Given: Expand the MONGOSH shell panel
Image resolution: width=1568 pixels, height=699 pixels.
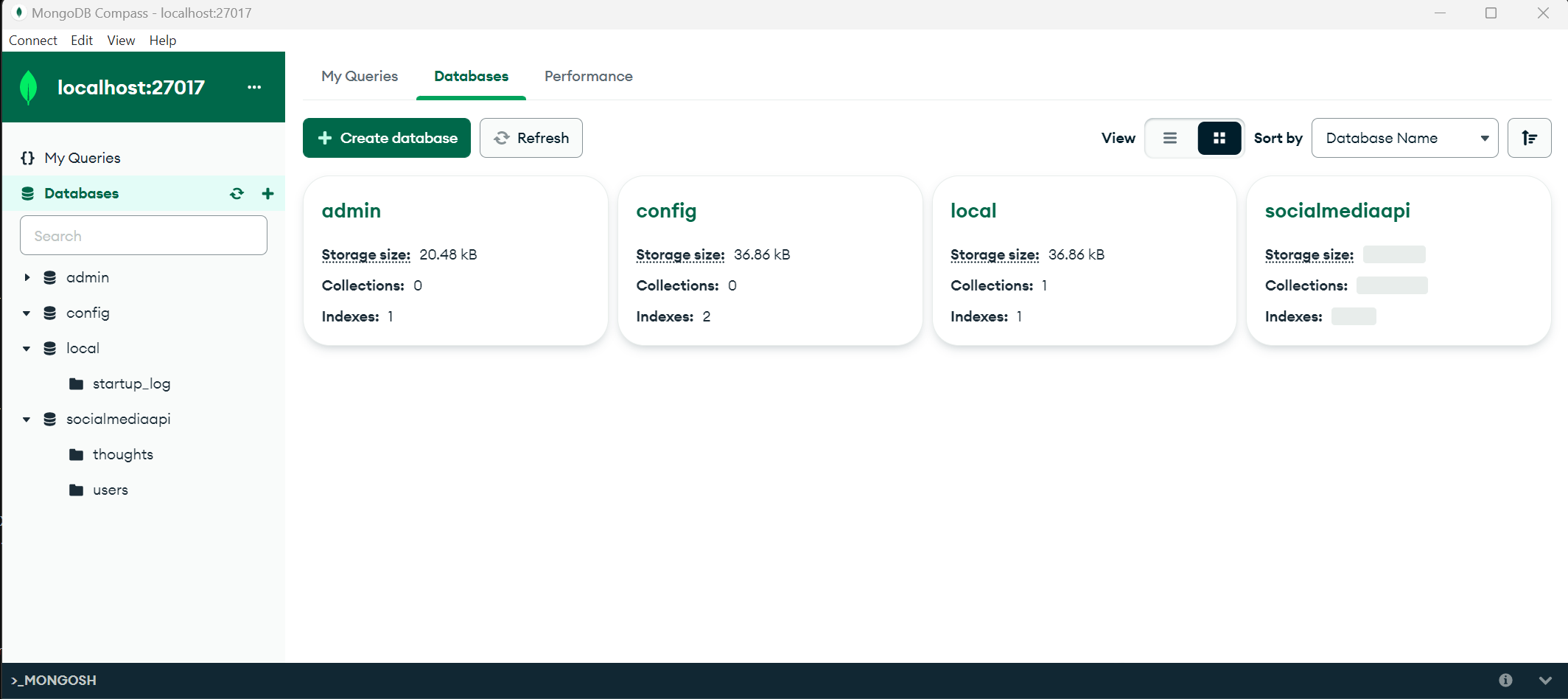Looking at the screenshot, I should [x=1544, y=680].
